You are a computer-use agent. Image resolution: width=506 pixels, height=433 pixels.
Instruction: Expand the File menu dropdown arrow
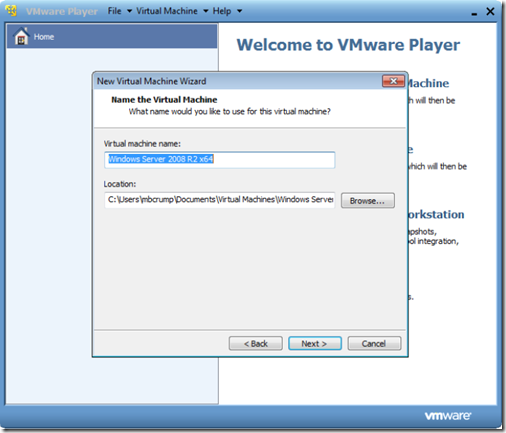[129, 11]
